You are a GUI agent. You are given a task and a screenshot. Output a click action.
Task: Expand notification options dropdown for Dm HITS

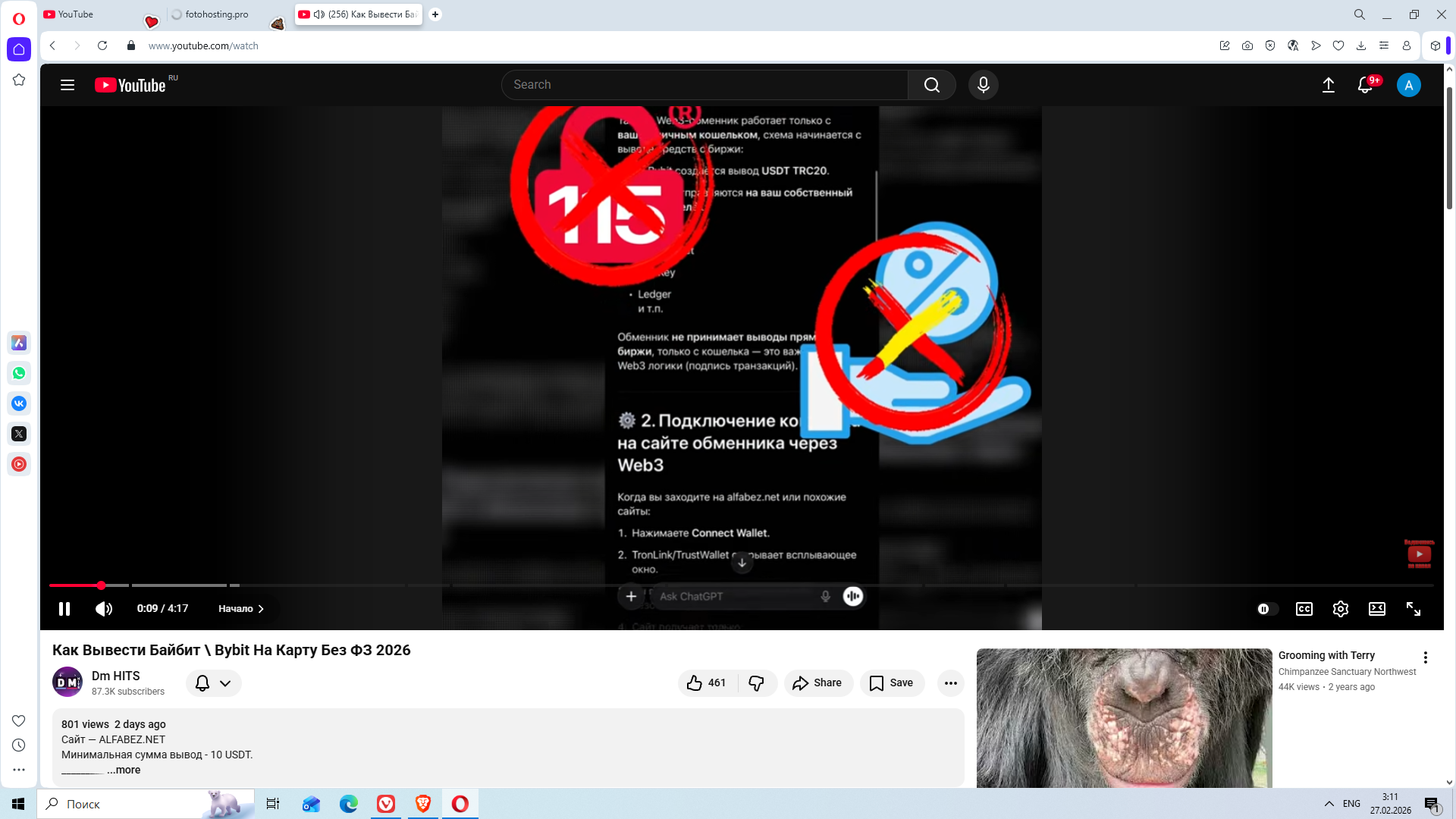[x=224, y=683]
